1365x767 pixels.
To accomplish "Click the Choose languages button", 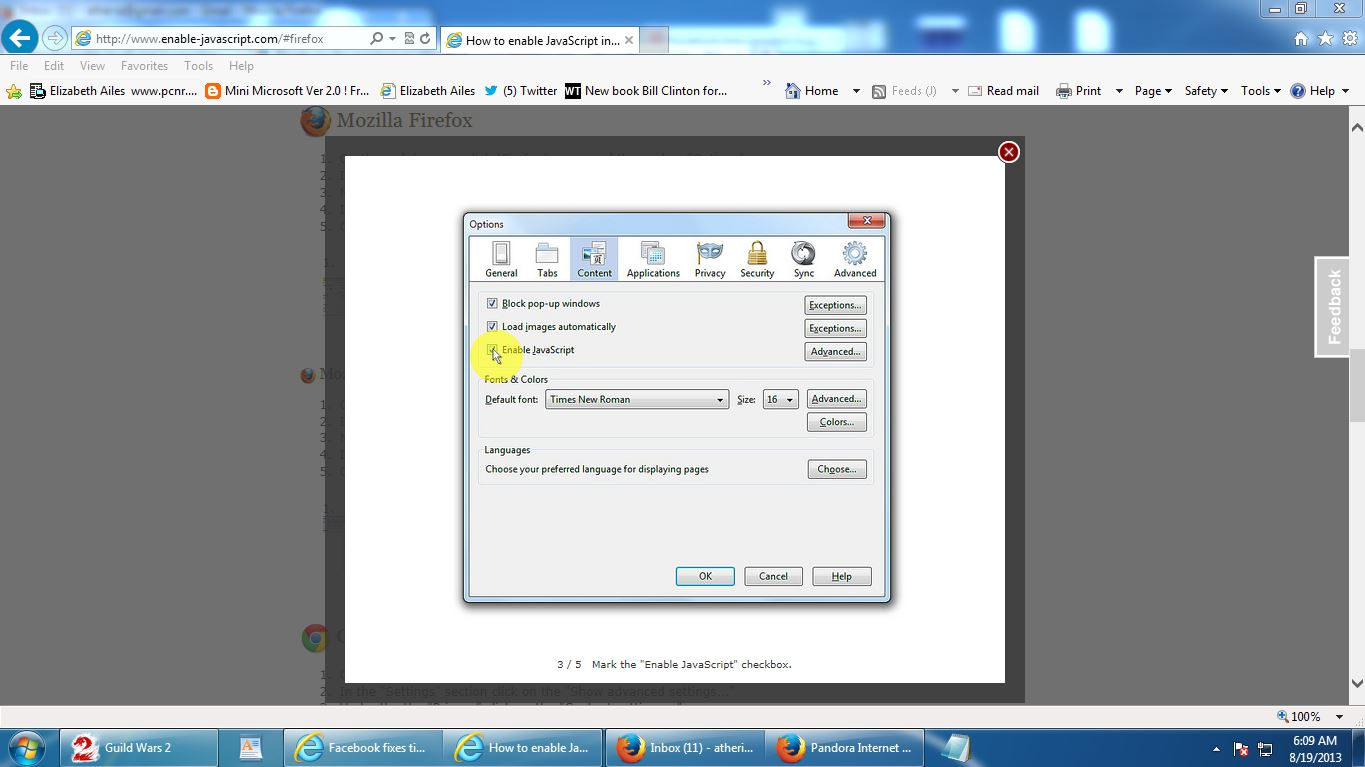I will pos(837,469).
